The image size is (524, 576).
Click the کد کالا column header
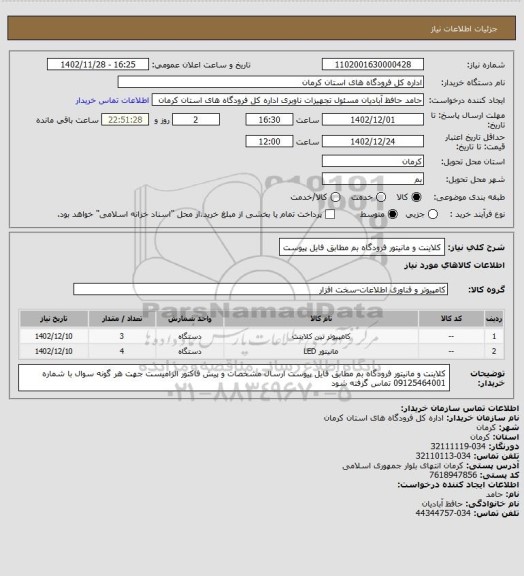(x=451, y=319)
